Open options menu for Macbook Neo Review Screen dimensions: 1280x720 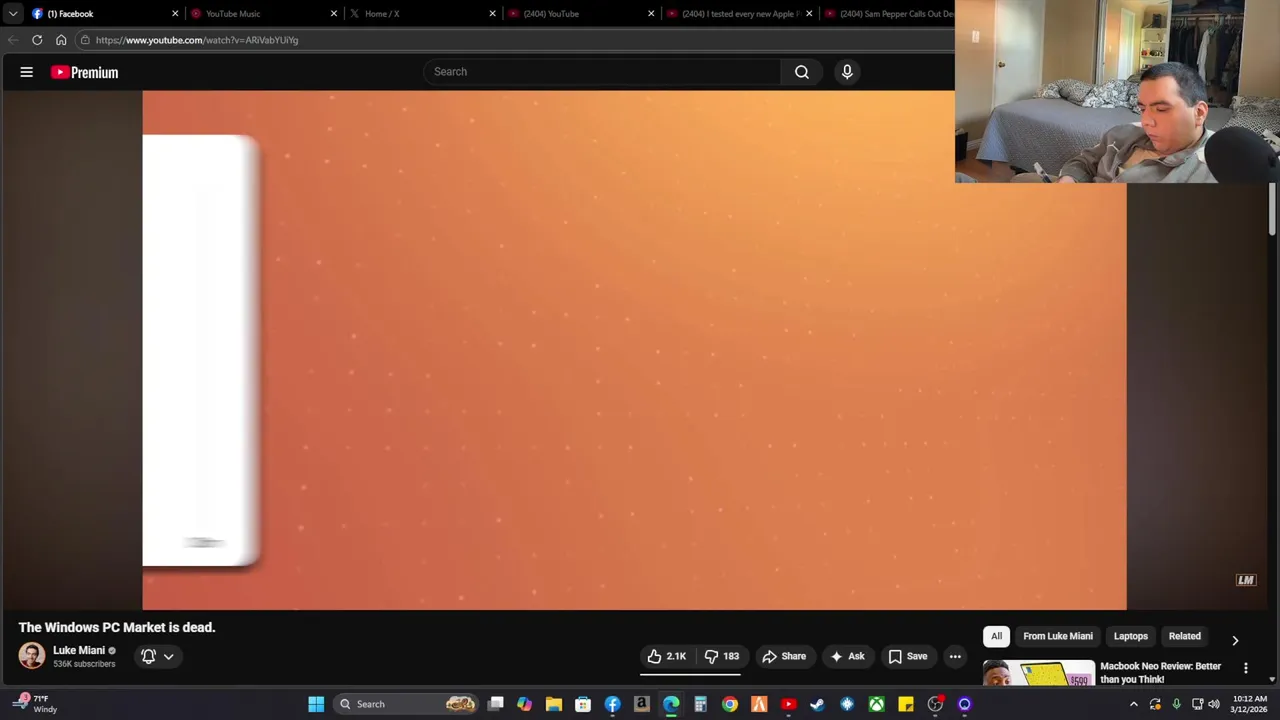(x=1246, y=668)
